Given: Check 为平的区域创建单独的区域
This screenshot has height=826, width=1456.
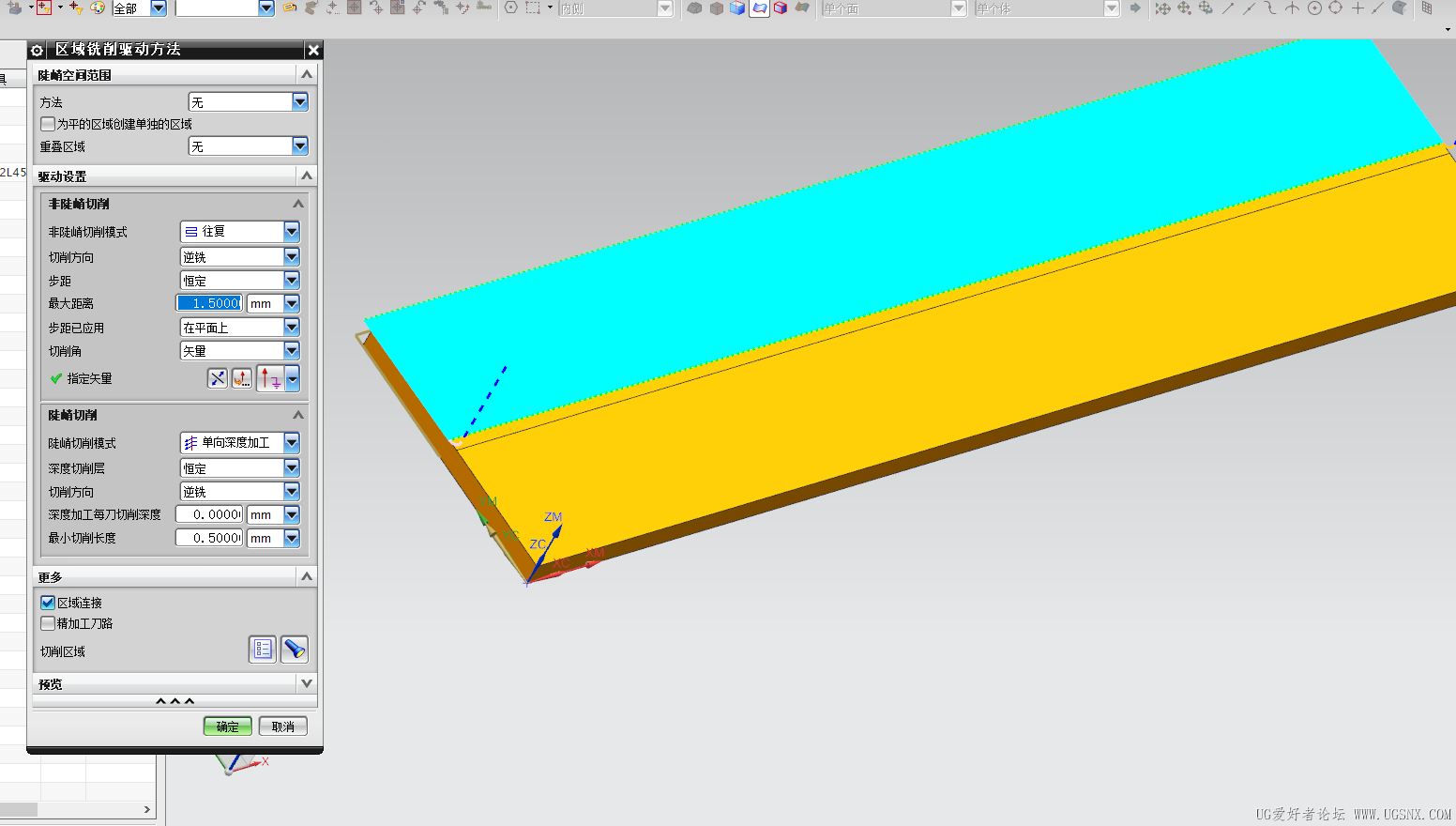Looking at the screenshot, I should pos(46,124).
